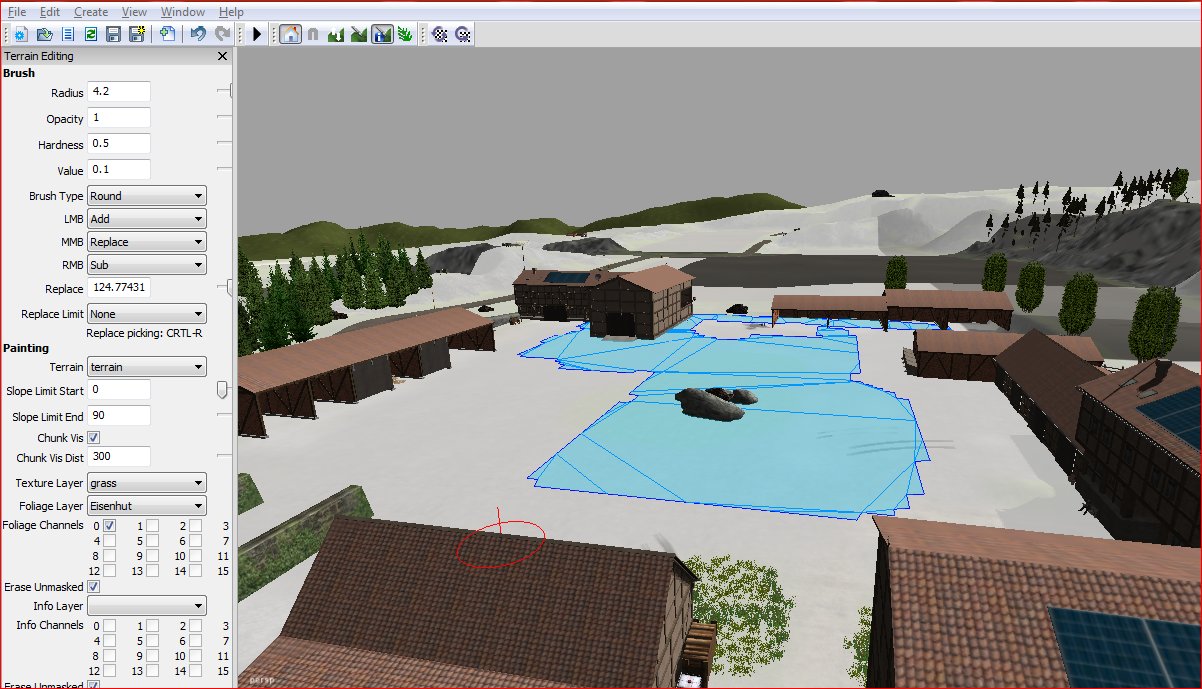Click the rocks in the blue water plane
The height and width of the screenshot is (689, 1202).
click(x=716, y=403)
